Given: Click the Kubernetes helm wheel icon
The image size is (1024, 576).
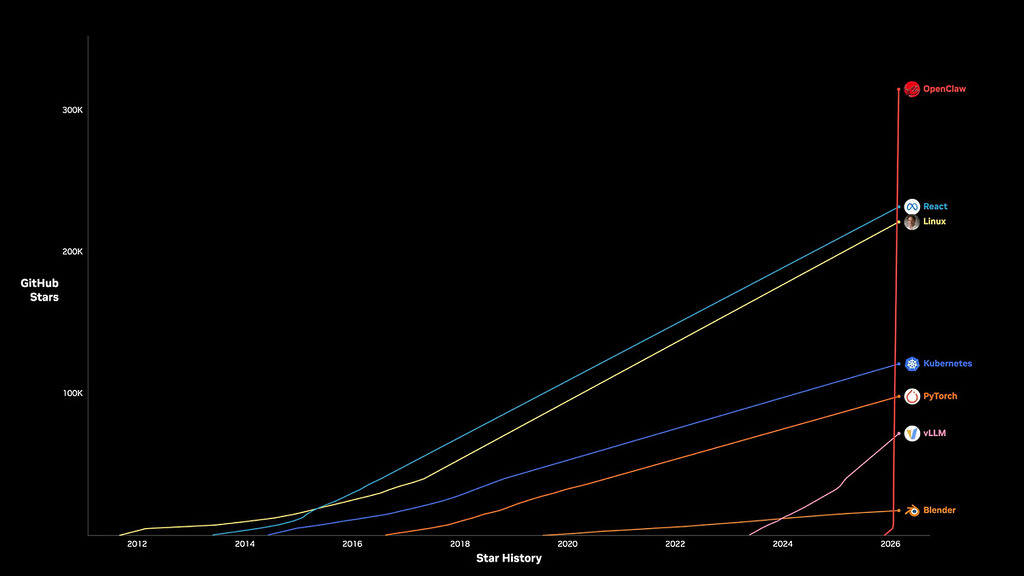Looking at the screenshot, I should [912, 364].
